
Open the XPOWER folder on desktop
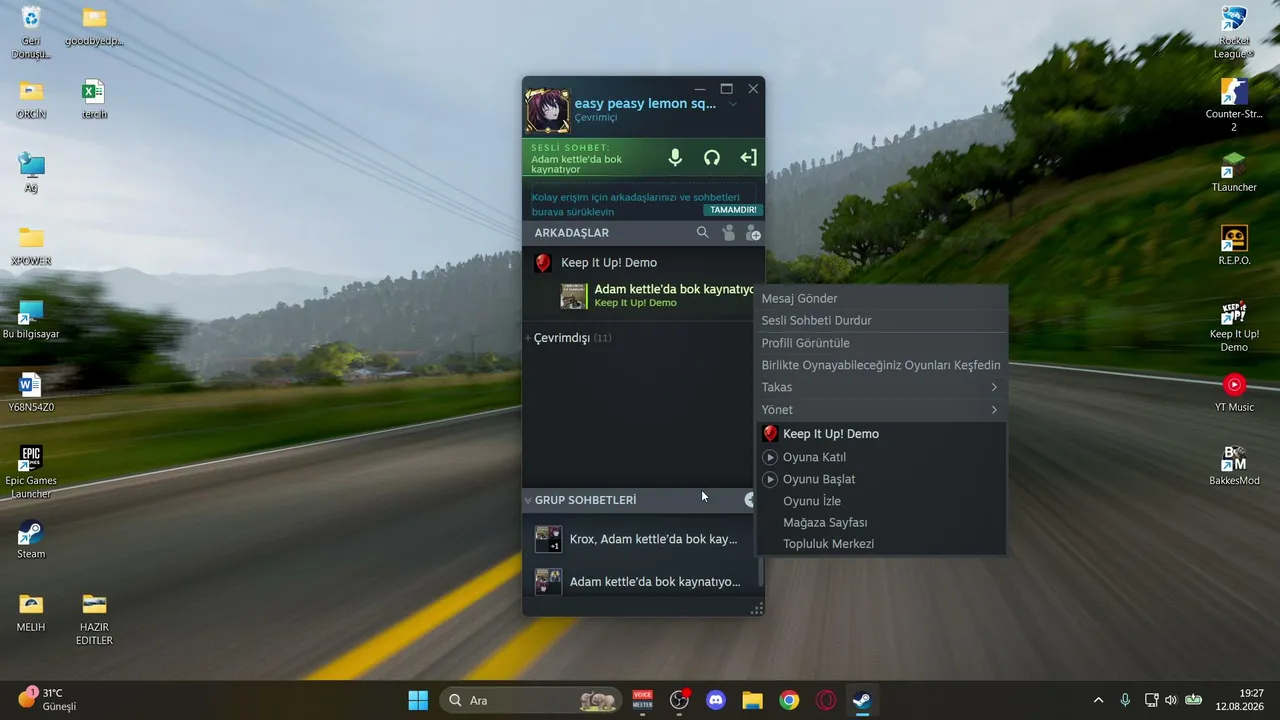(x=31, y=246)
